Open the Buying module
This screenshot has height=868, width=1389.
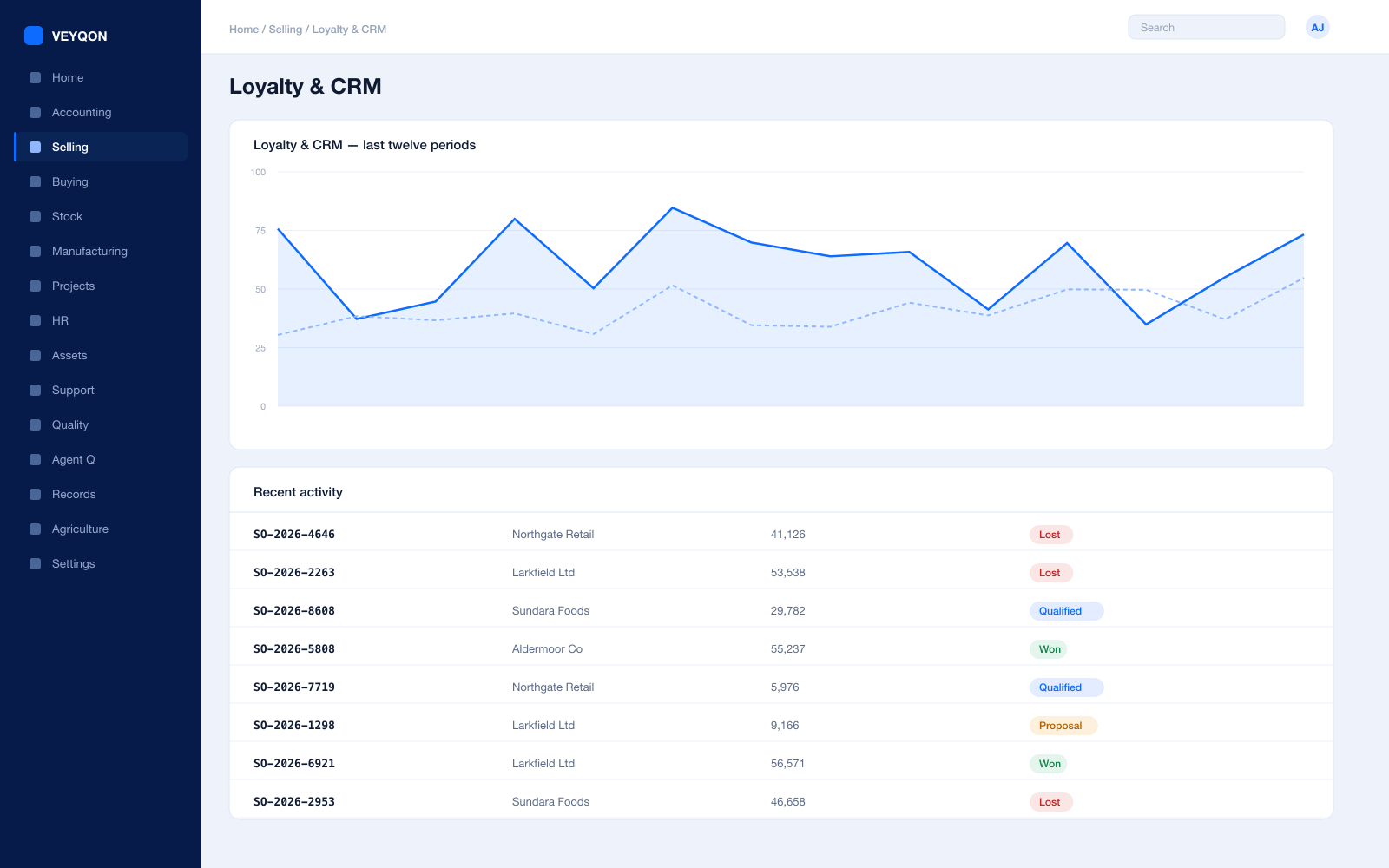[101, 181]
